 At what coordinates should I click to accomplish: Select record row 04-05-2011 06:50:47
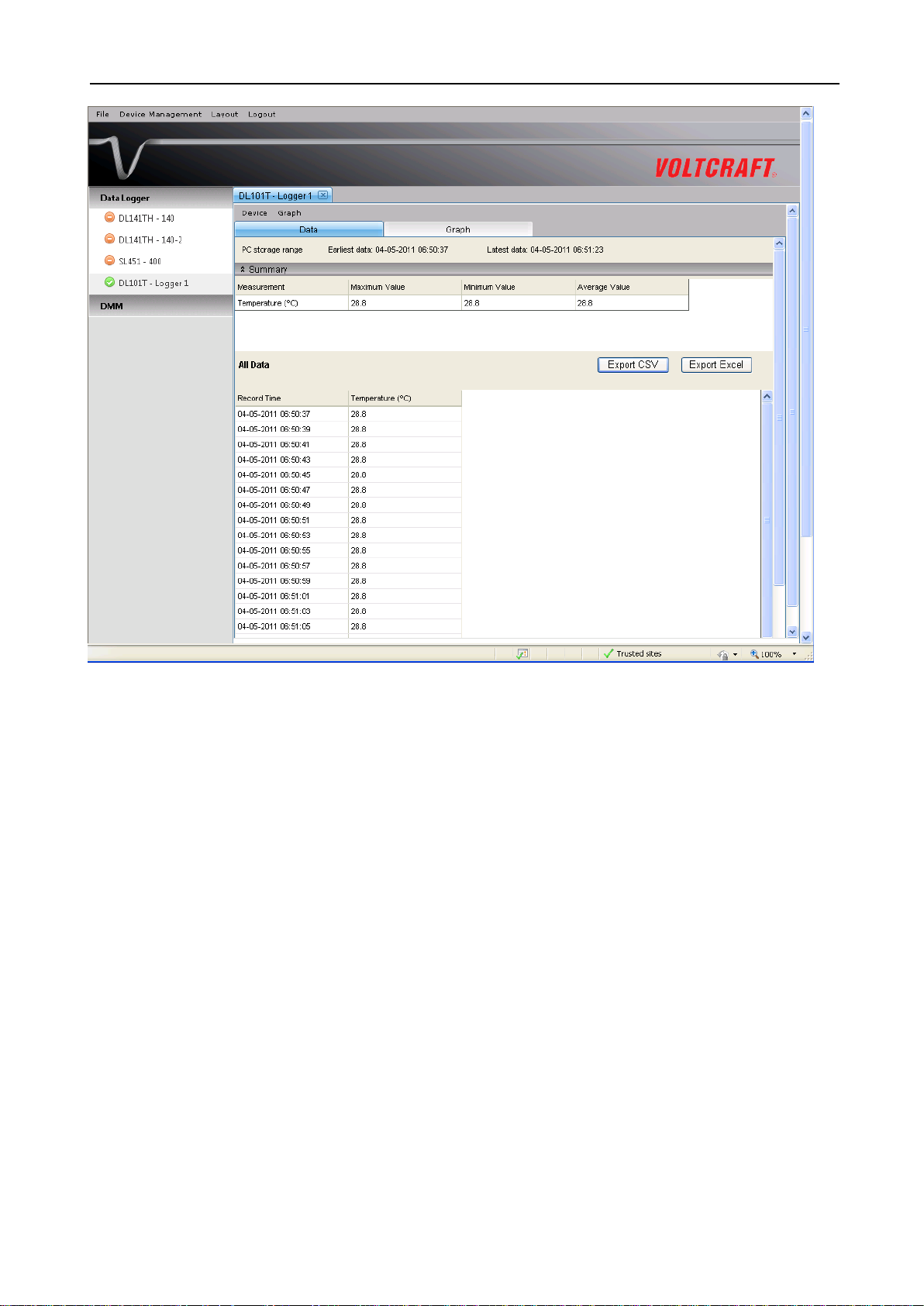coord(348,490)
